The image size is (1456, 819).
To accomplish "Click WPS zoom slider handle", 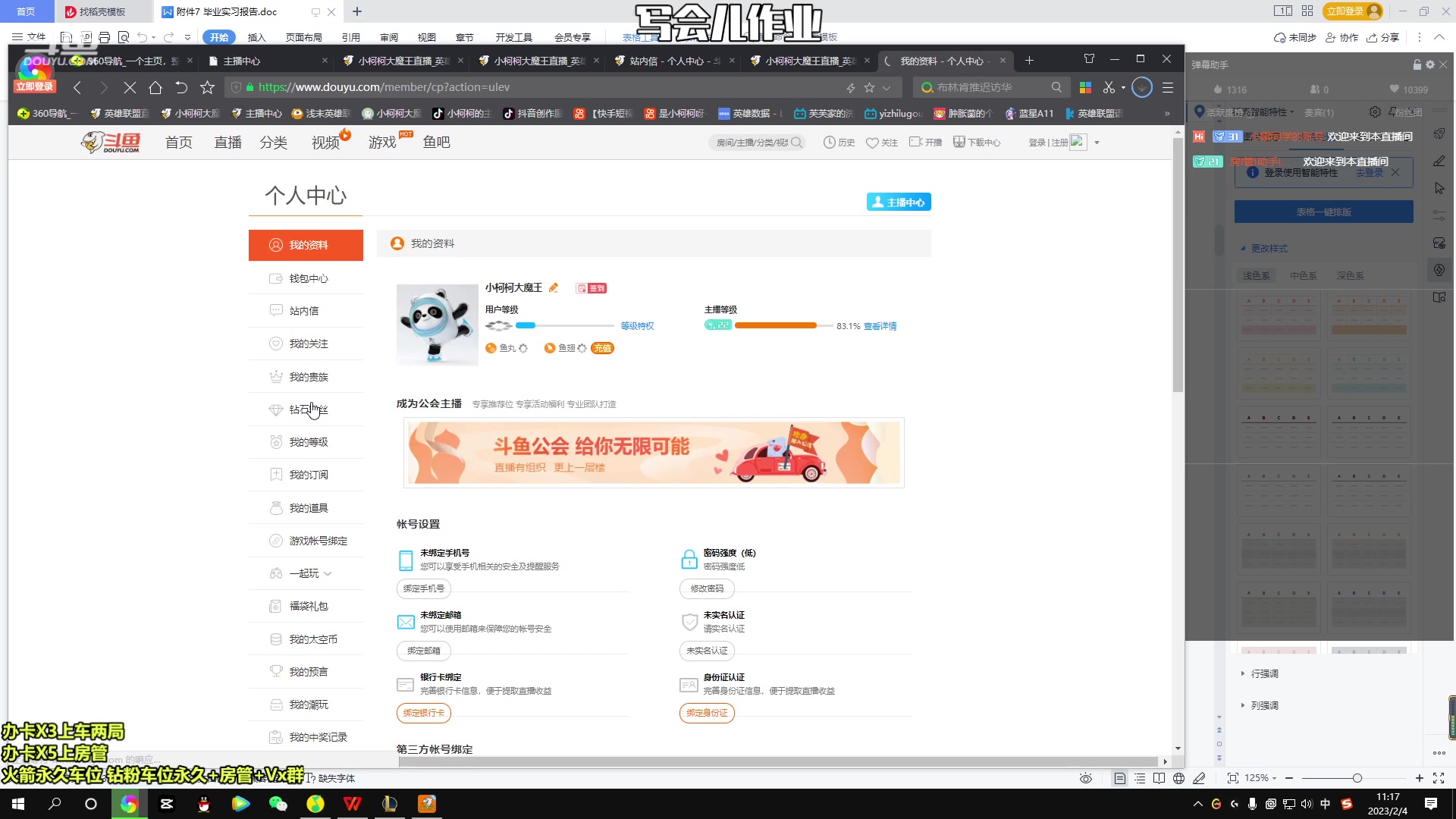I will click(x=1357, y=778).
